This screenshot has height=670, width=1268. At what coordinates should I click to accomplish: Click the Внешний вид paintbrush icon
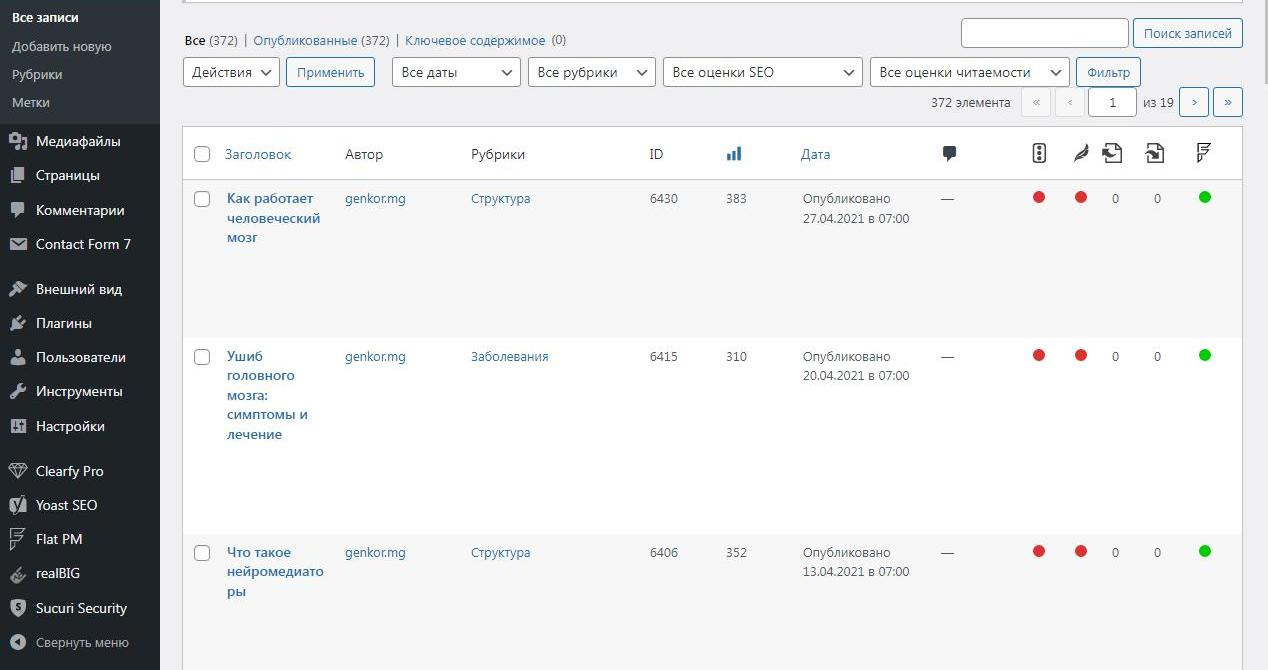17,289
